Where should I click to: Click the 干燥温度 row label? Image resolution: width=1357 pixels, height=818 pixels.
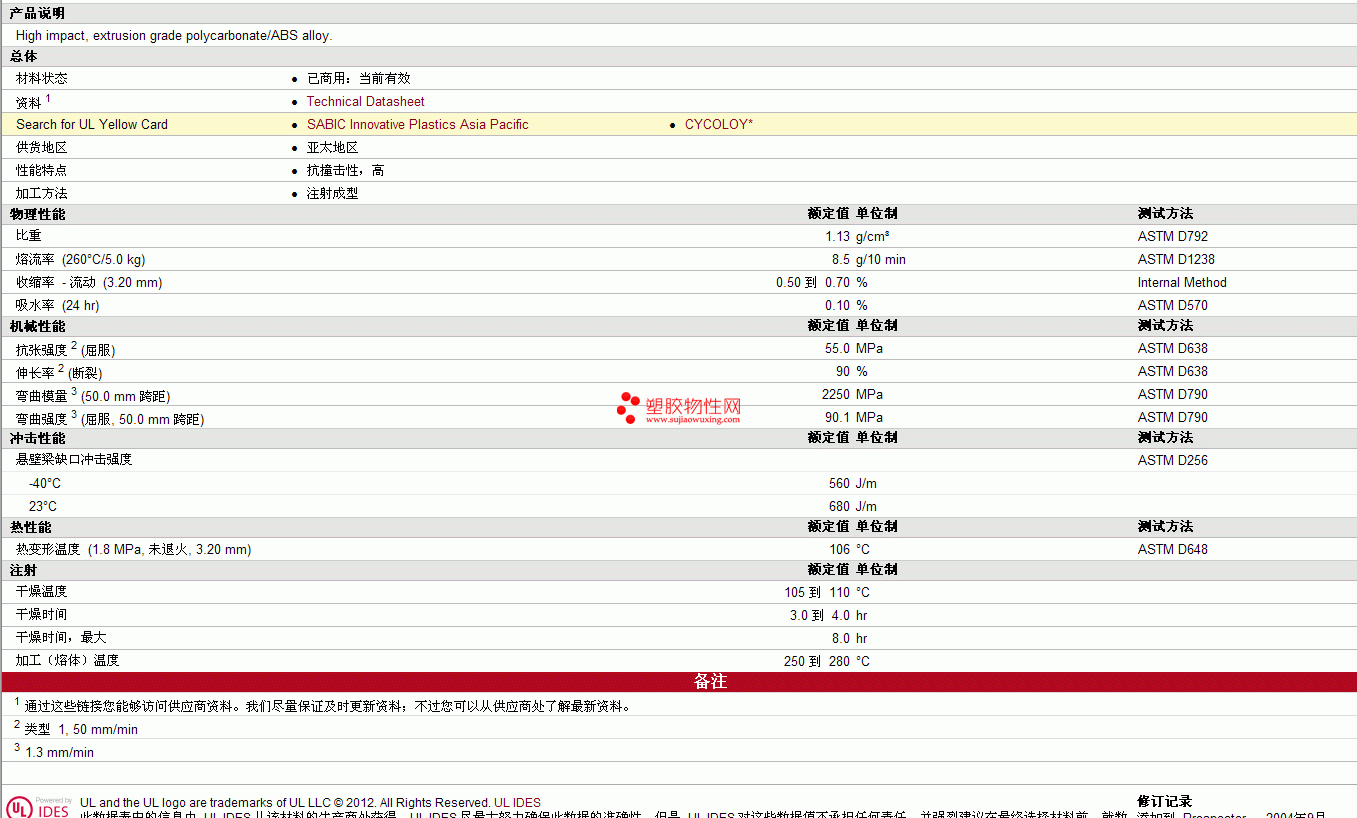click(42, 592)
